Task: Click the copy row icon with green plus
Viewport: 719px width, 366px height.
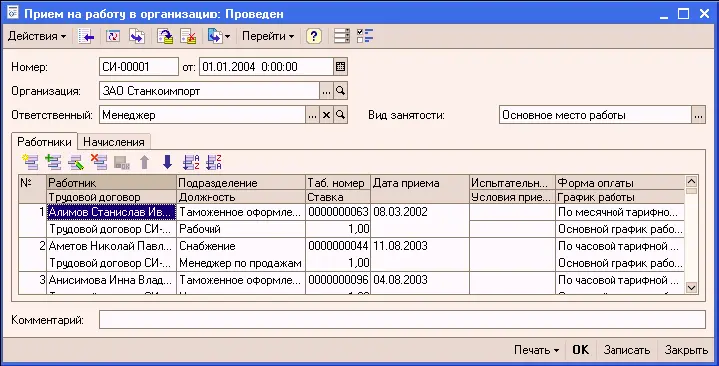Action: pos(53,162)
